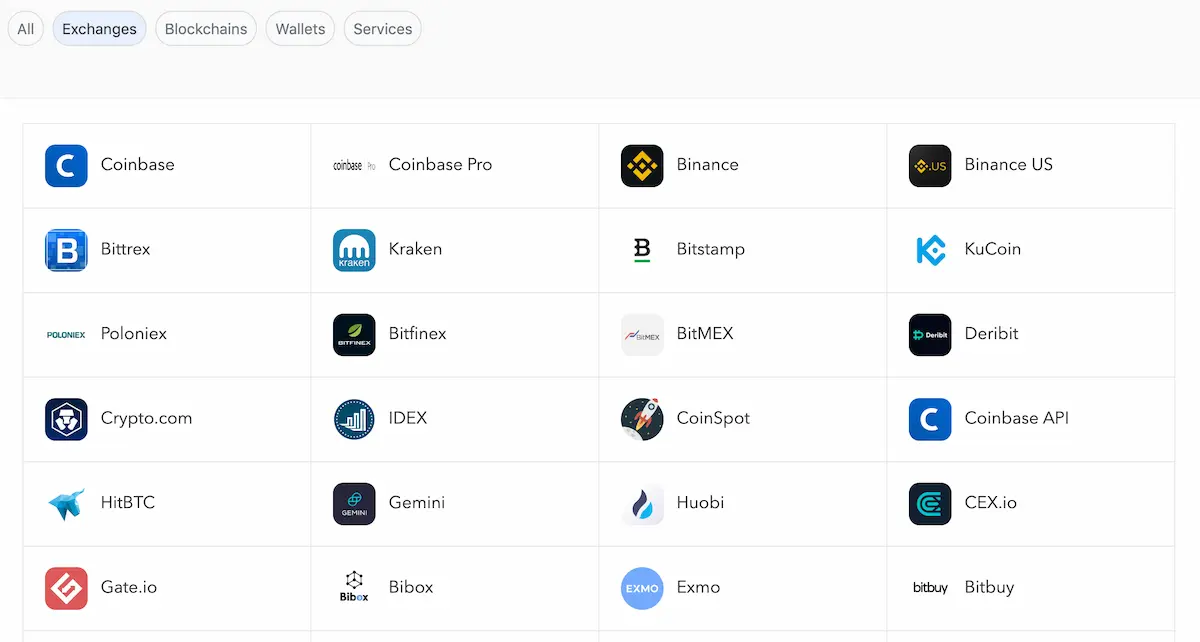The height and width of the screenshot is (642, 1200).
Task: Click the CEX.io name text
Action: [991, 503]
